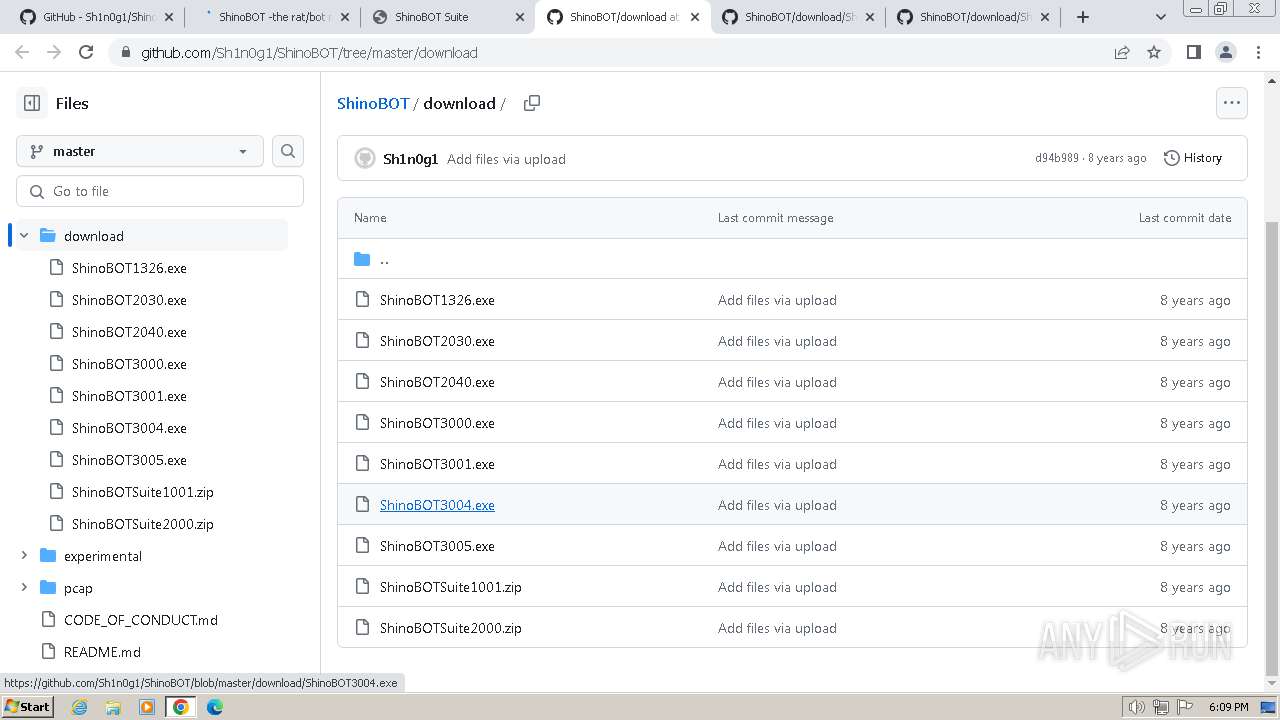Click the Sh1n0g1 avatar image
Image resolution: width=1280 pixels, height=720 pixels.
click(365, 158)
